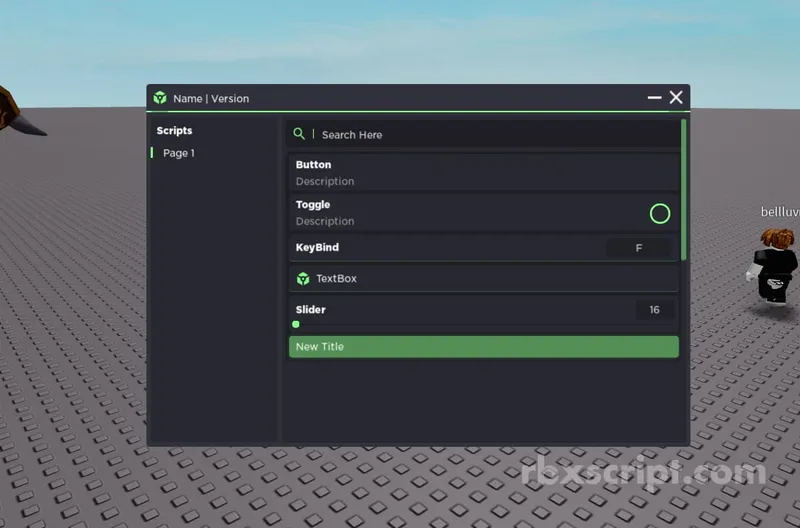This screenshot has height=528, width=800.
Task: Click the Name | Version title text
Action: click(x=211, y=98)
